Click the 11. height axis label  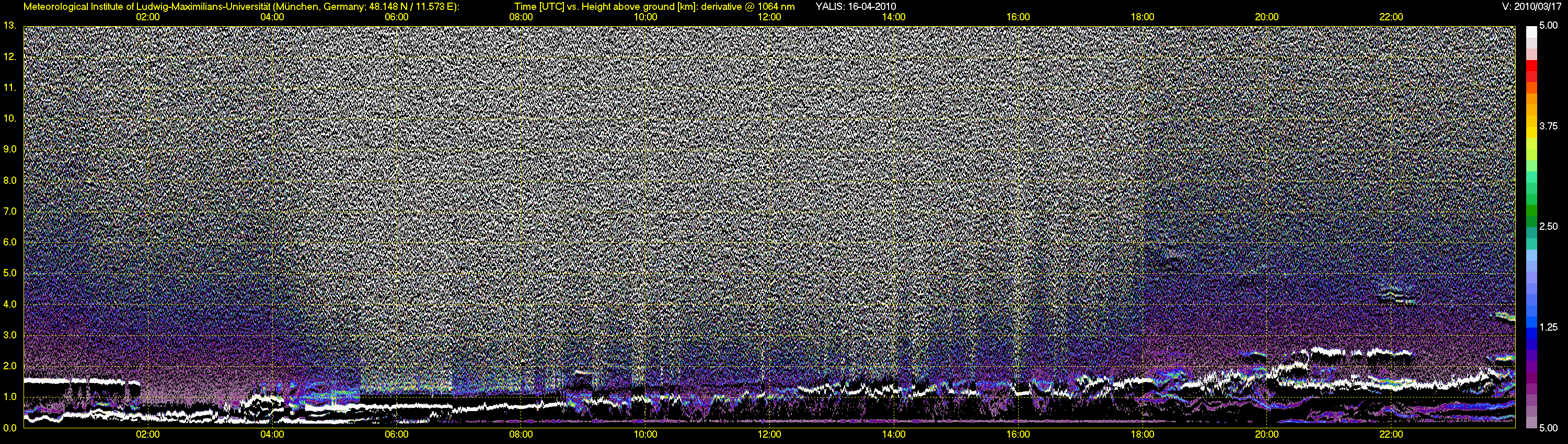coord(9,88)
